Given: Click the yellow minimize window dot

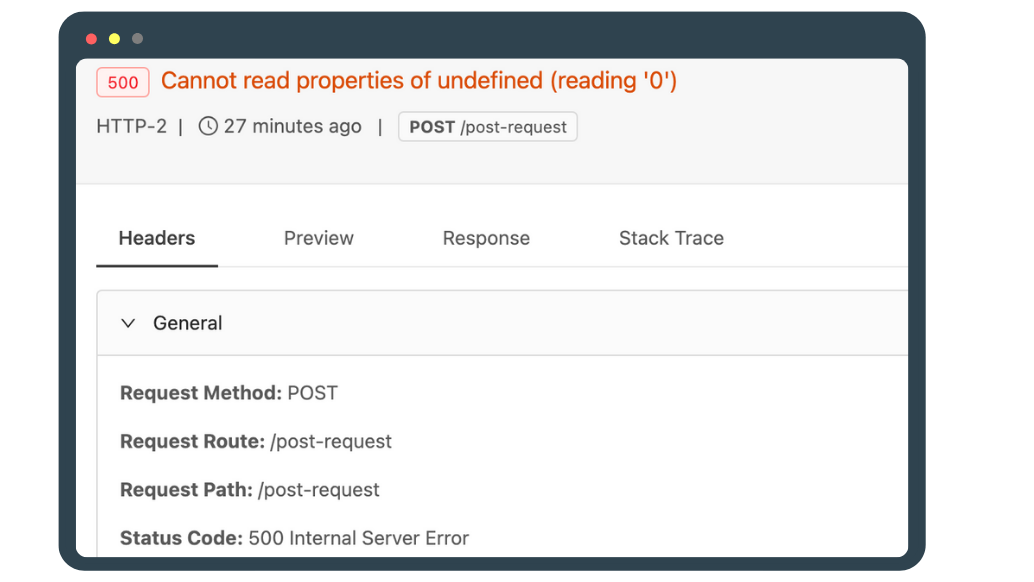Looking at the screenshot, I should tap(114, 39).
